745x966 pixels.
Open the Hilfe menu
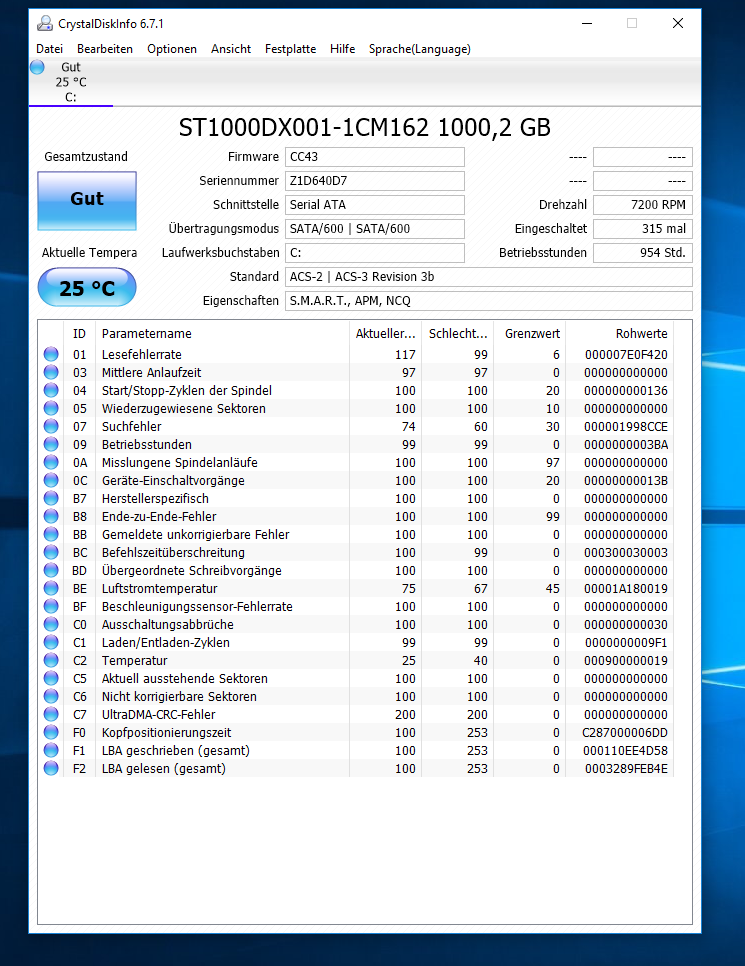343,49
